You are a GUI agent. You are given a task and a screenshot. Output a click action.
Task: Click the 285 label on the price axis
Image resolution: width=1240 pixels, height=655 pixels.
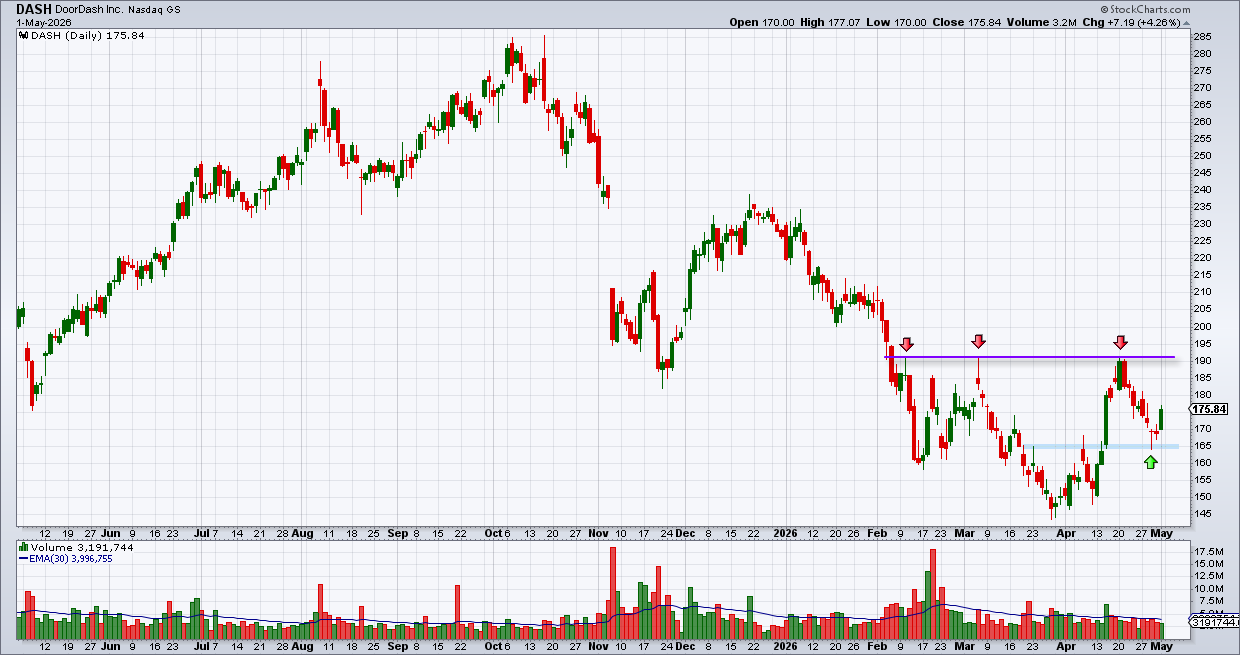(x=1202, y=37)
